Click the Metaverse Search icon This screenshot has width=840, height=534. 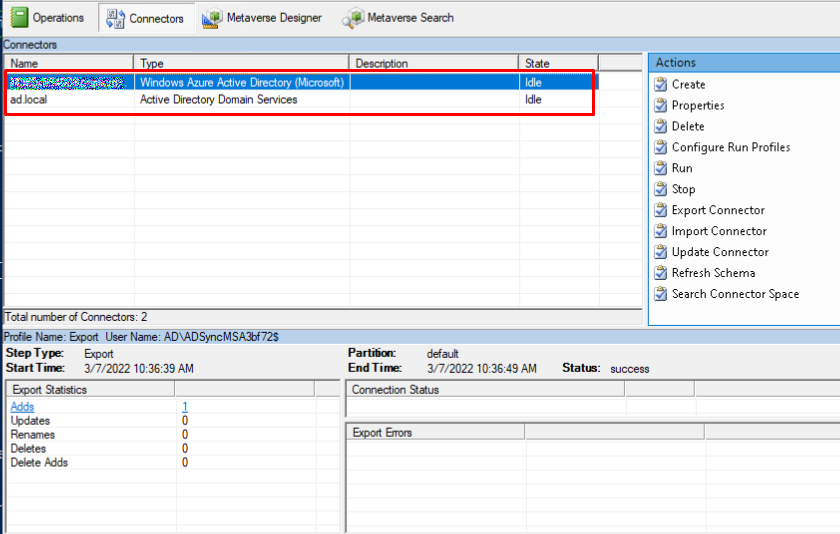(353, 18)
